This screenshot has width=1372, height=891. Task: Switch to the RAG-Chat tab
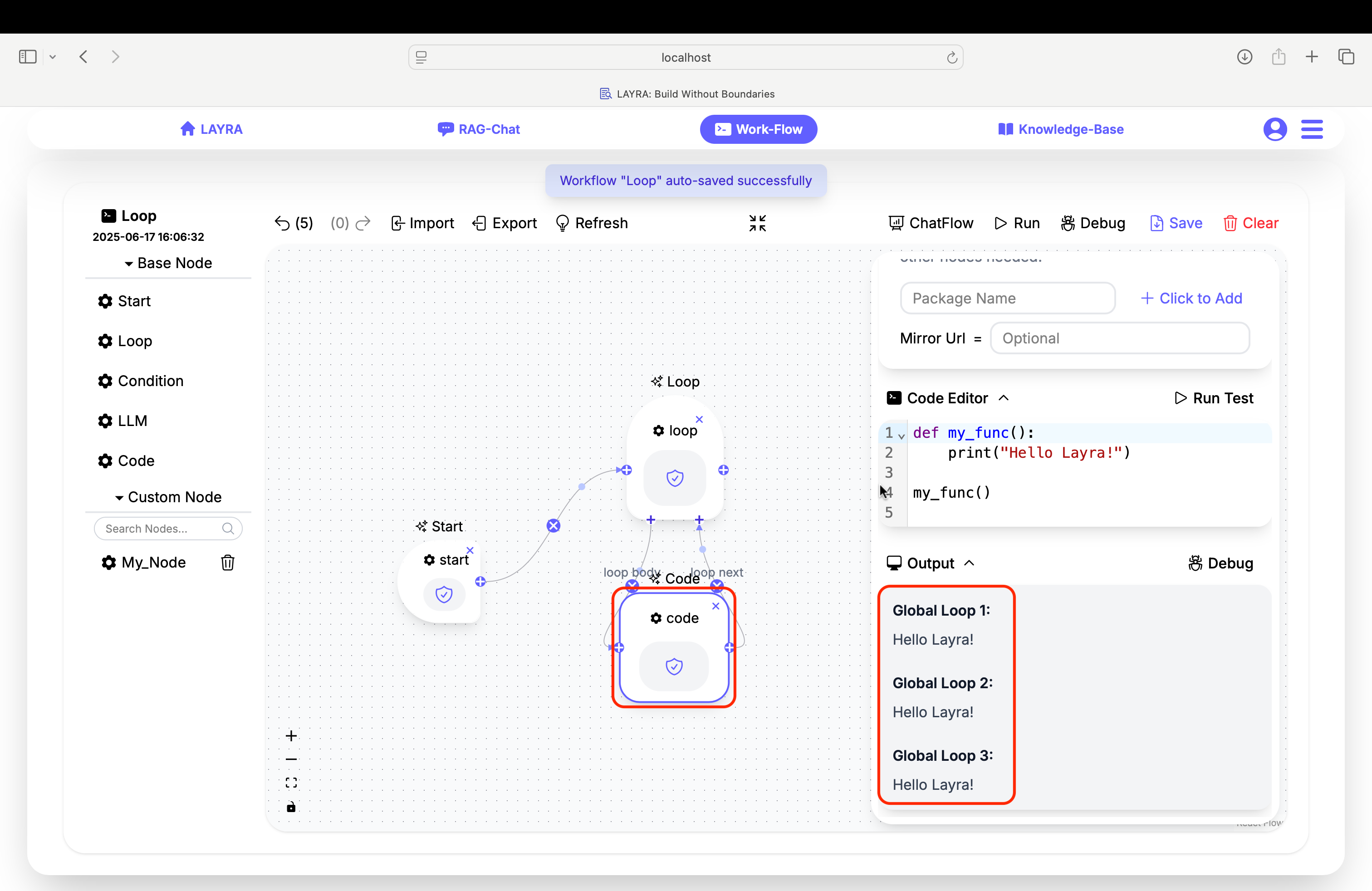pos(479,129)
